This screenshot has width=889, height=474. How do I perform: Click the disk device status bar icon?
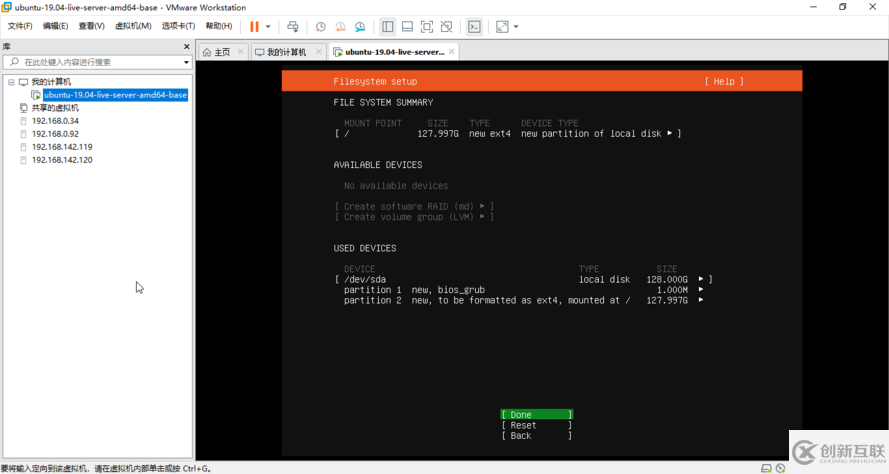(766, 468)
